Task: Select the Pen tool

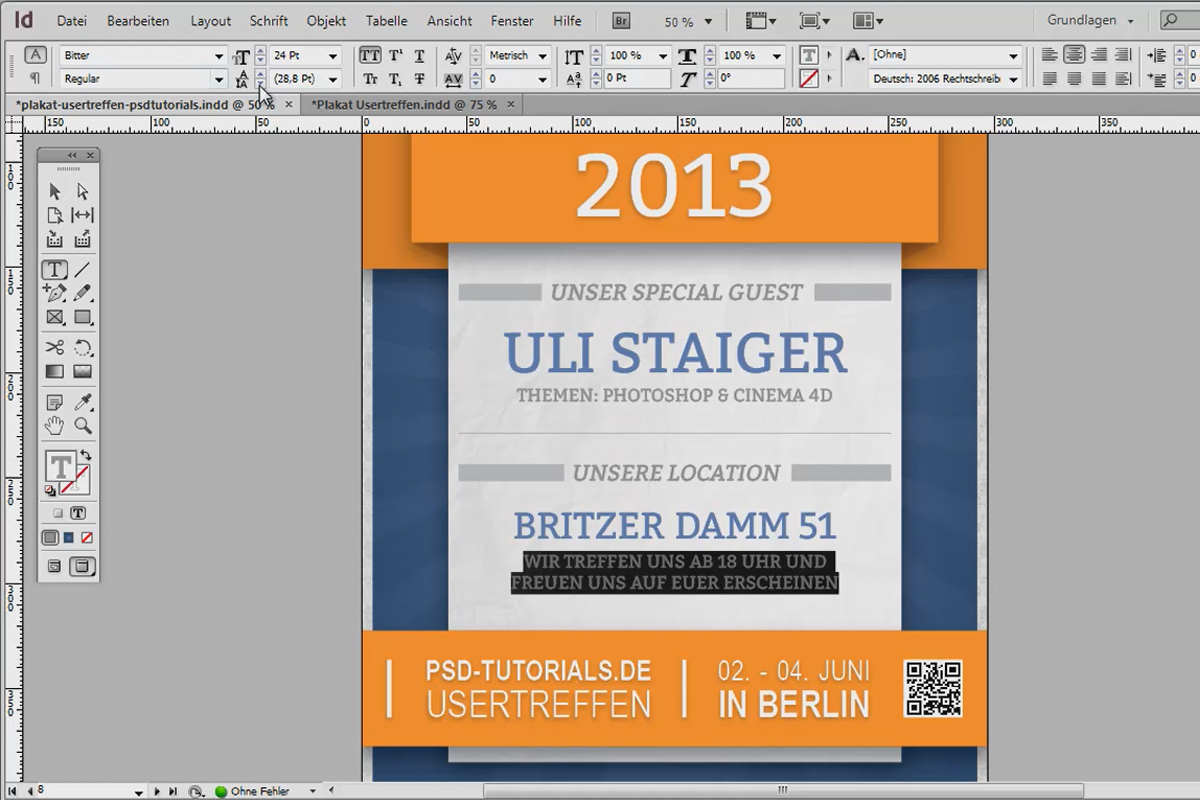Action: [55, 293]
